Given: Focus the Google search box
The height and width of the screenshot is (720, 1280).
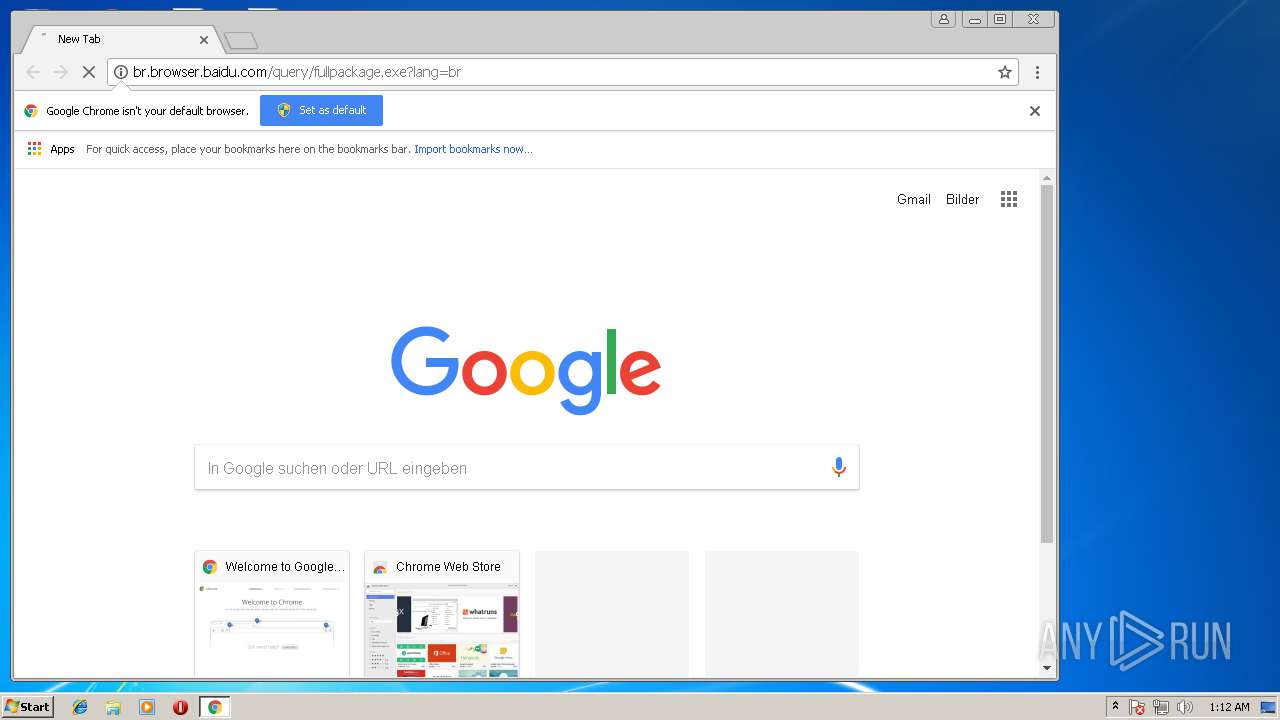Looking at the screenshot, I should (527, 468).
